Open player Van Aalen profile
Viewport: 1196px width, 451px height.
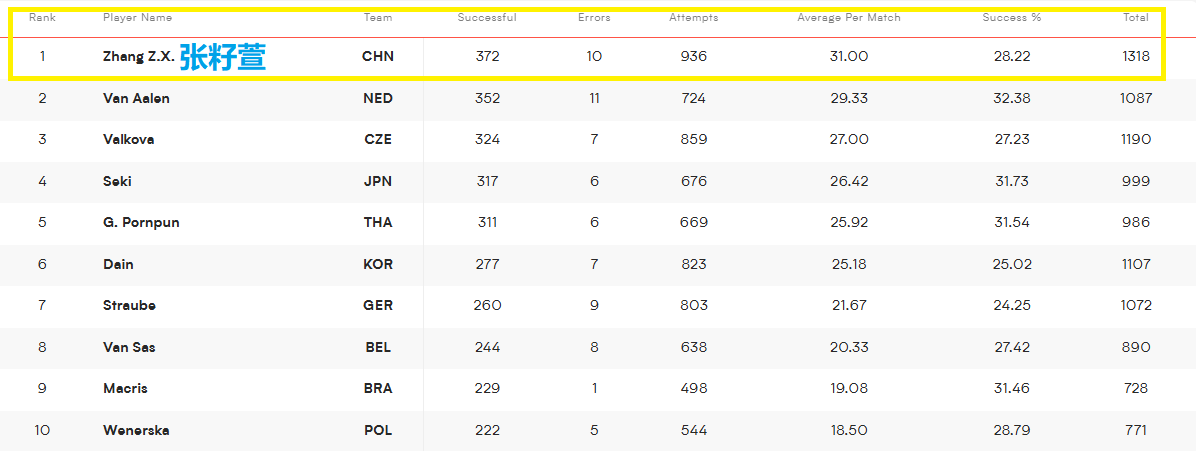coord(137,98)
